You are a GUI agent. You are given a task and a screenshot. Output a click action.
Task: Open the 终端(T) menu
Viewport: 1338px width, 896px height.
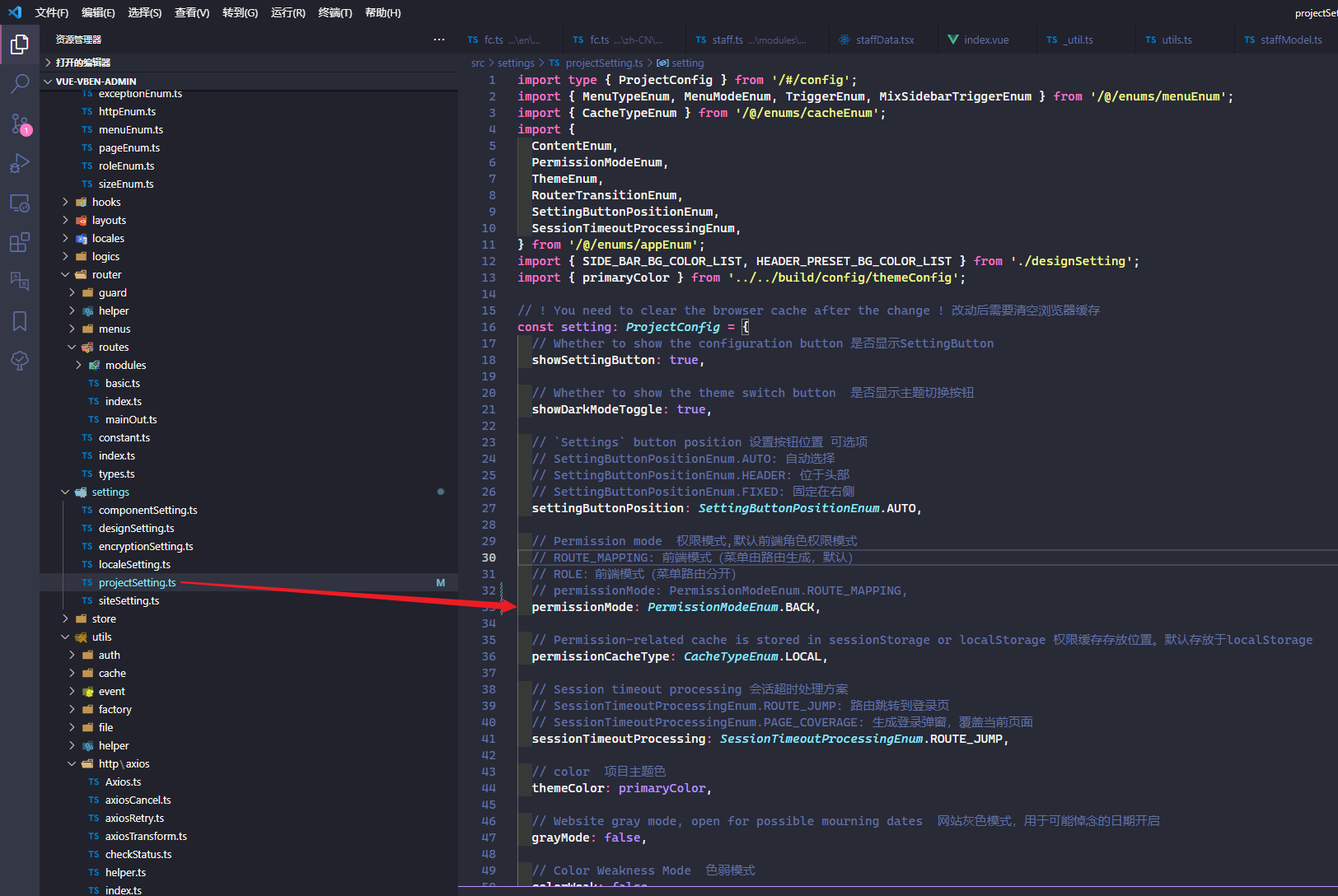point(334,12)
